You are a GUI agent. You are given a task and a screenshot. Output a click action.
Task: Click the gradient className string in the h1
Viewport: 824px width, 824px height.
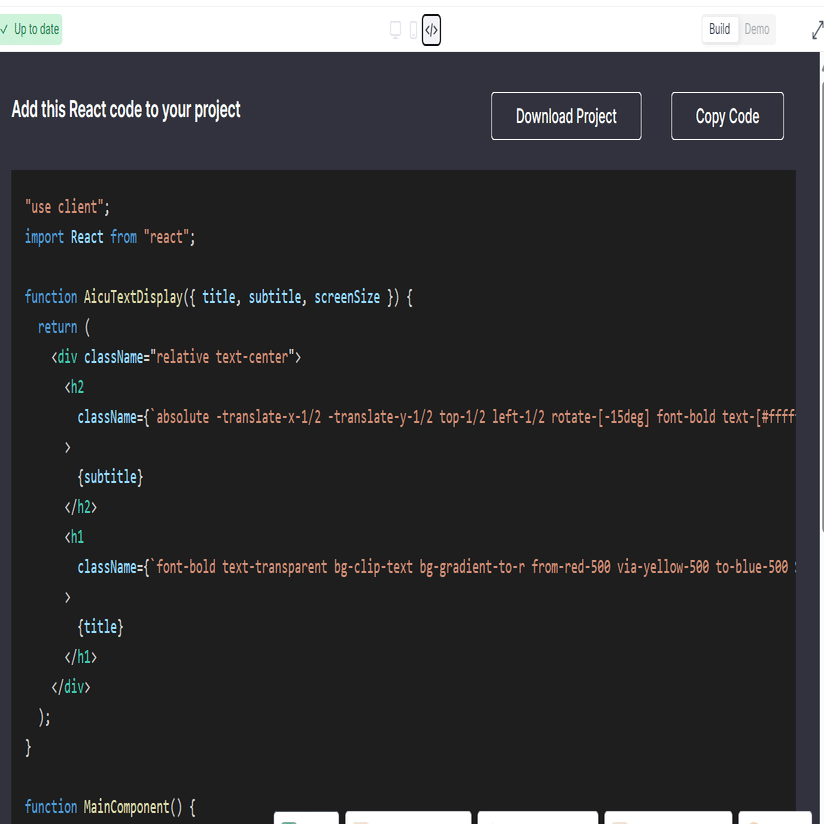400,566
